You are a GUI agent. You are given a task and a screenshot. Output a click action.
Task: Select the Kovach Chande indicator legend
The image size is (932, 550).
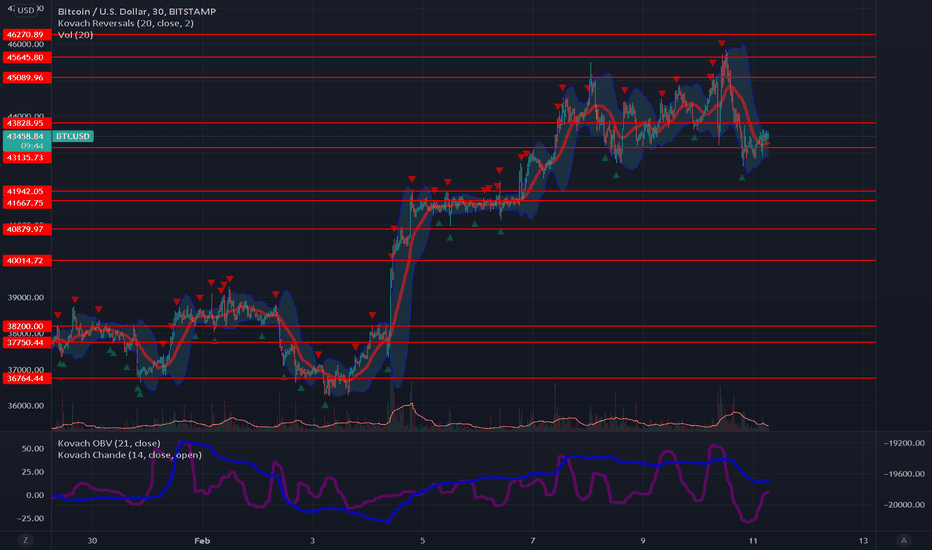point(130,455)
